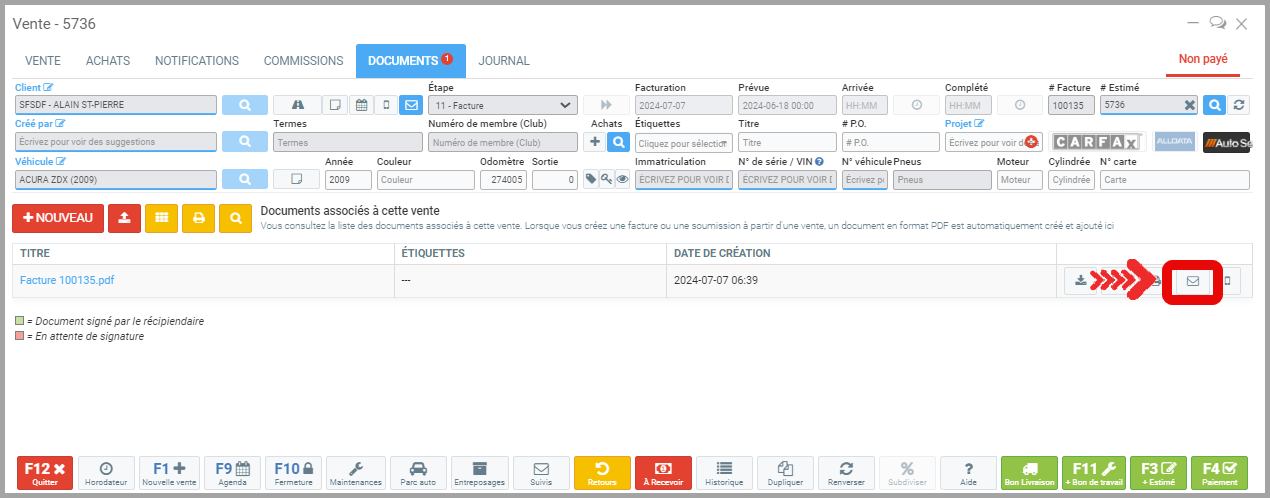Click the yellow print documents button
The image size is (1270, 498).
tap(198, 218)
